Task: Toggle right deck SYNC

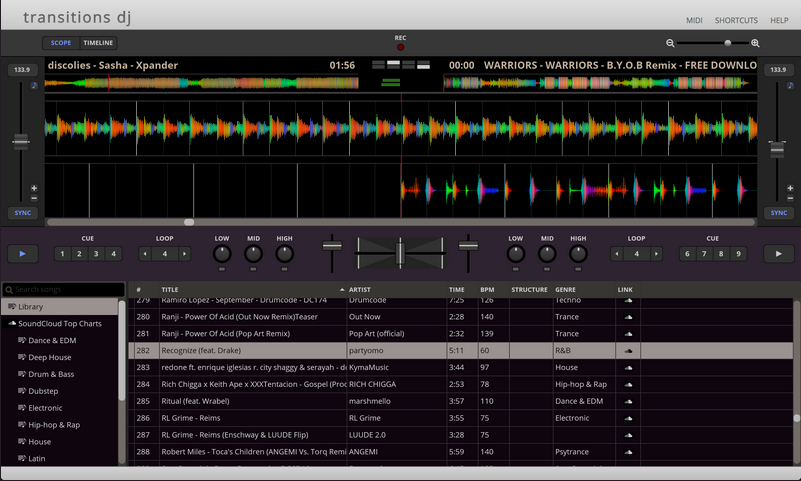Action: coord(779,213)
